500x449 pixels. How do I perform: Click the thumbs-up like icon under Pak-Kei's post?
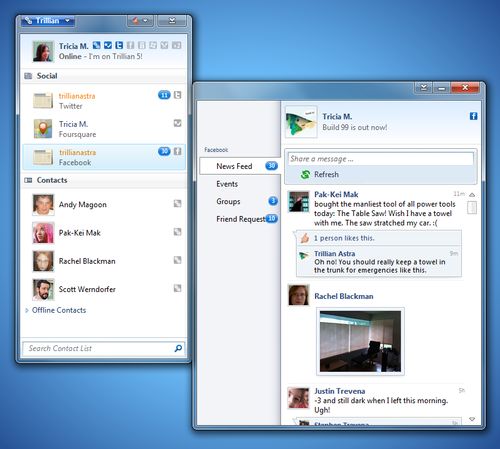[305, 238]
